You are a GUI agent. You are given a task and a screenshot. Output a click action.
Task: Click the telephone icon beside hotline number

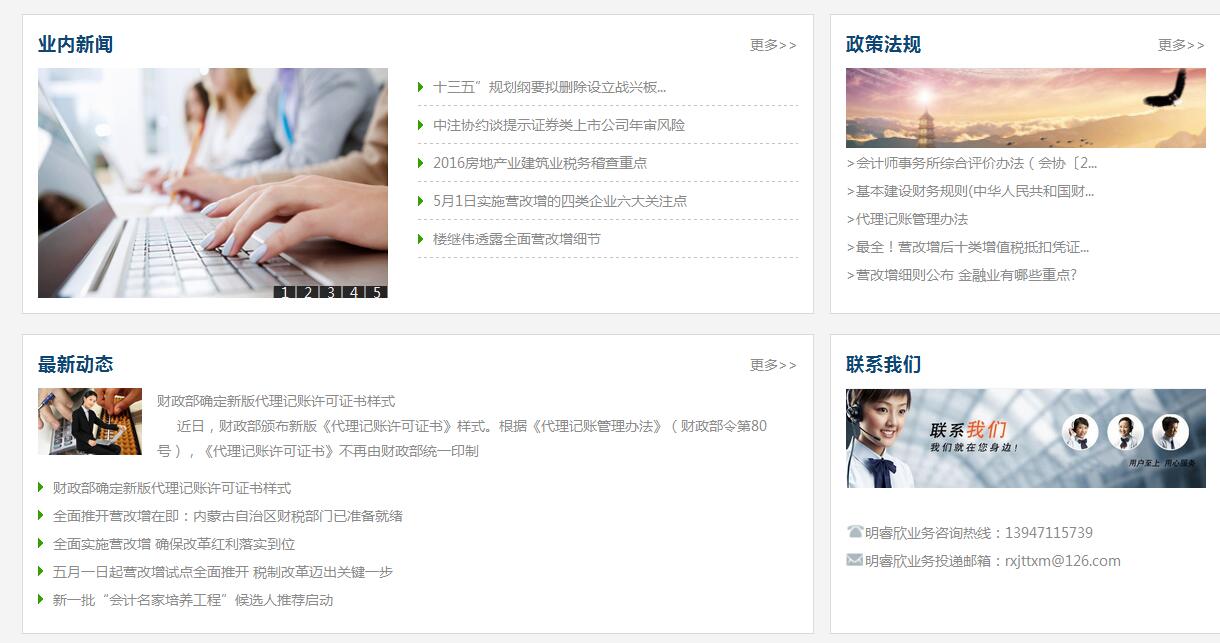pyautogui.click(x=854, y=532)
